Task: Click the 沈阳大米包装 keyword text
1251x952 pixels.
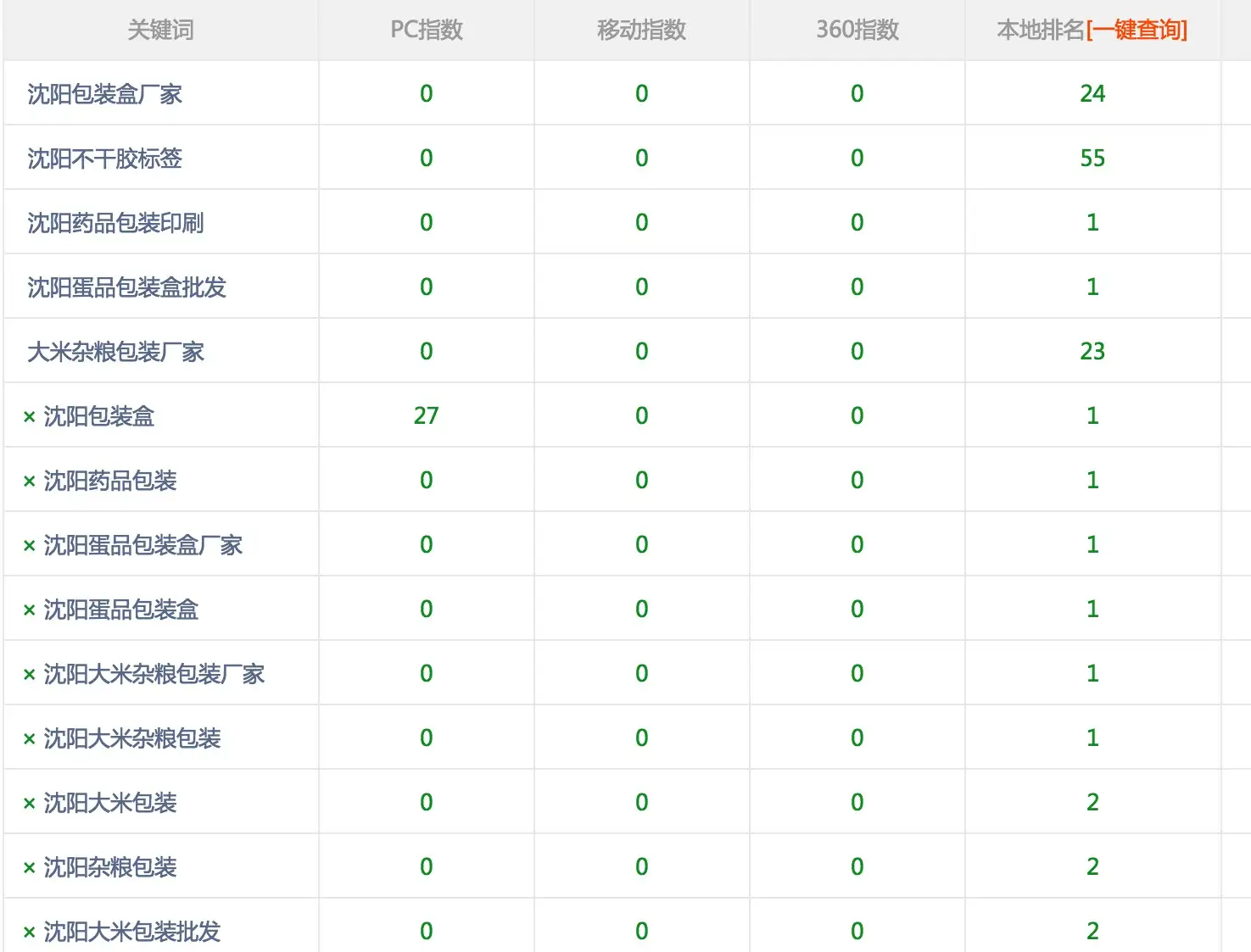Action: tap(109, 802)
